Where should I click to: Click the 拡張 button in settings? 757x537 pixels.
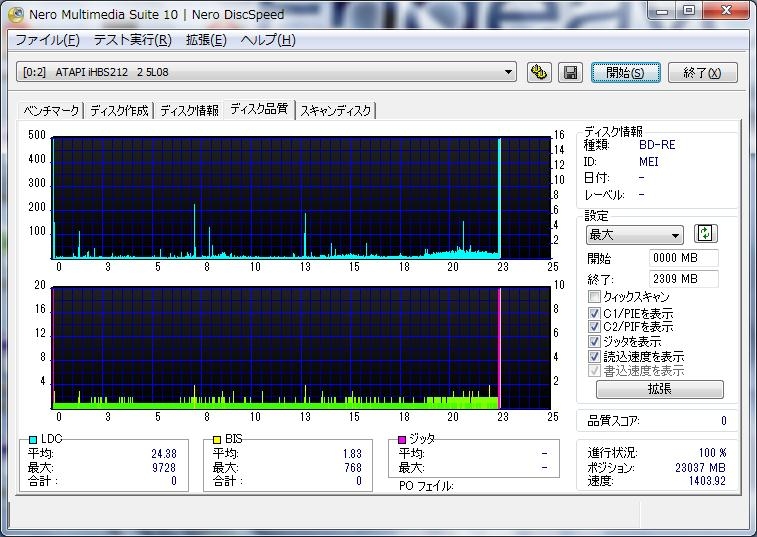[x=659, y=389]
